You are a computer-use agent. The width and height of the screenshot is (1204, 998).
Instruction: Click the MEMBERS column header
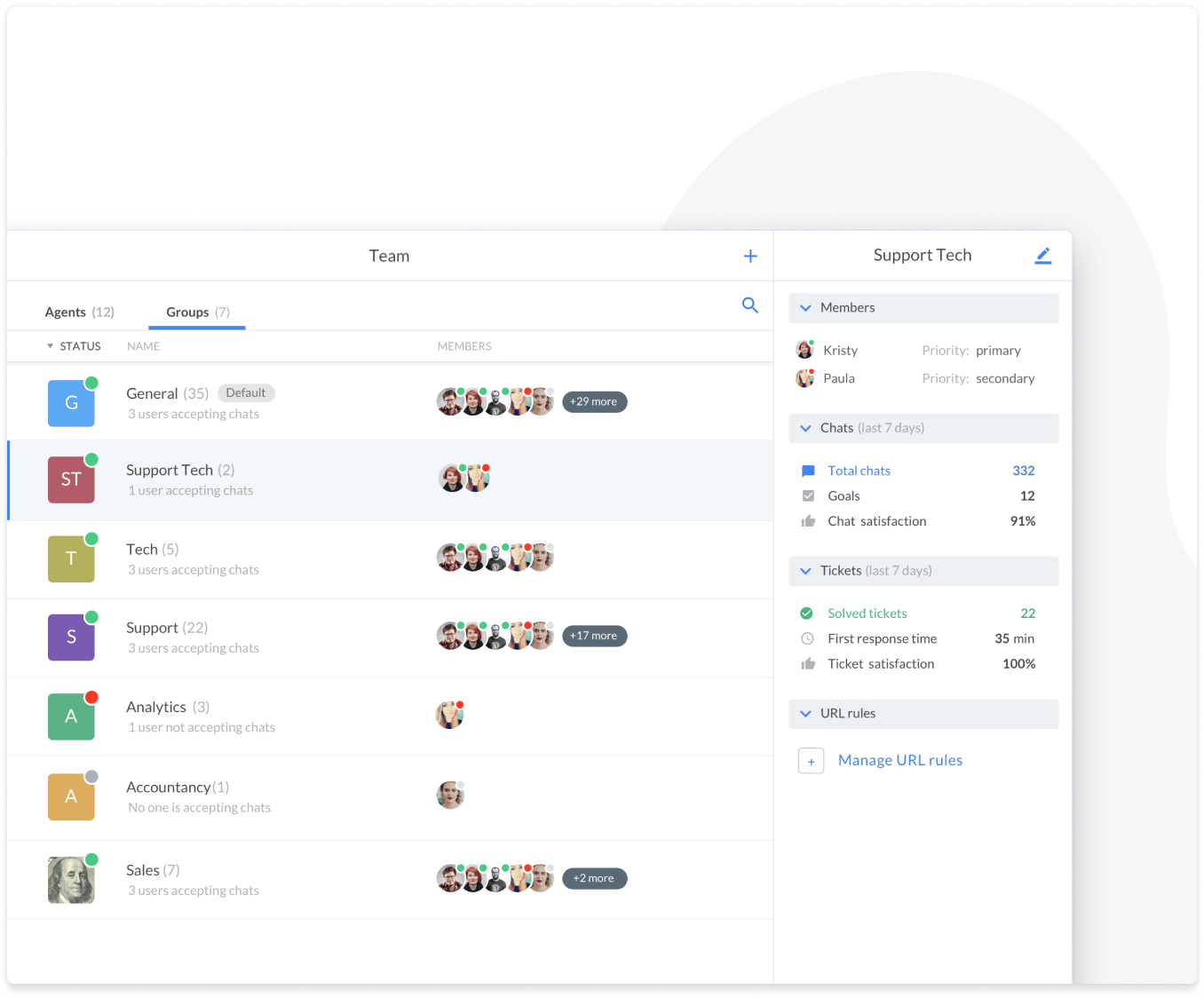point(463,346)
